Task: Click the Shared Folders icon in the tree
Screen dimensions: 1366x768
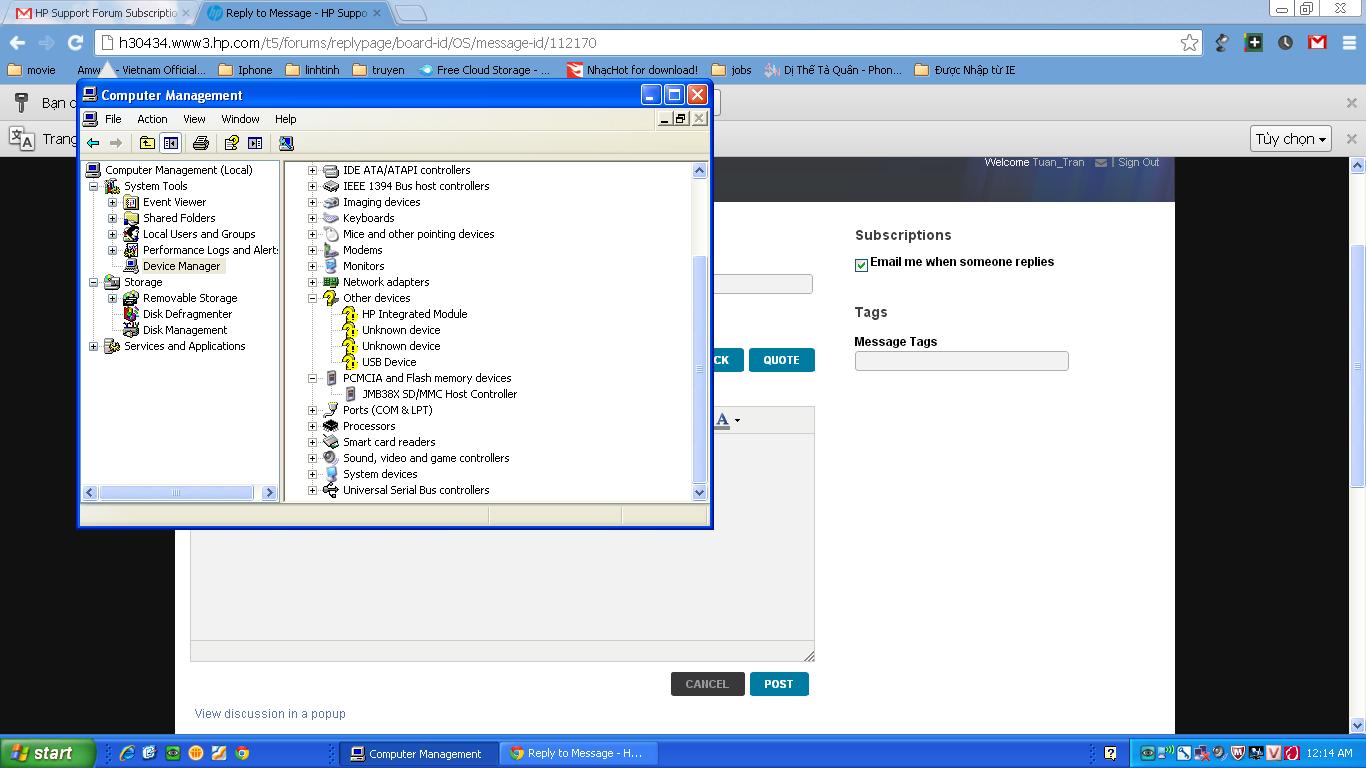Action: point(131,218)
